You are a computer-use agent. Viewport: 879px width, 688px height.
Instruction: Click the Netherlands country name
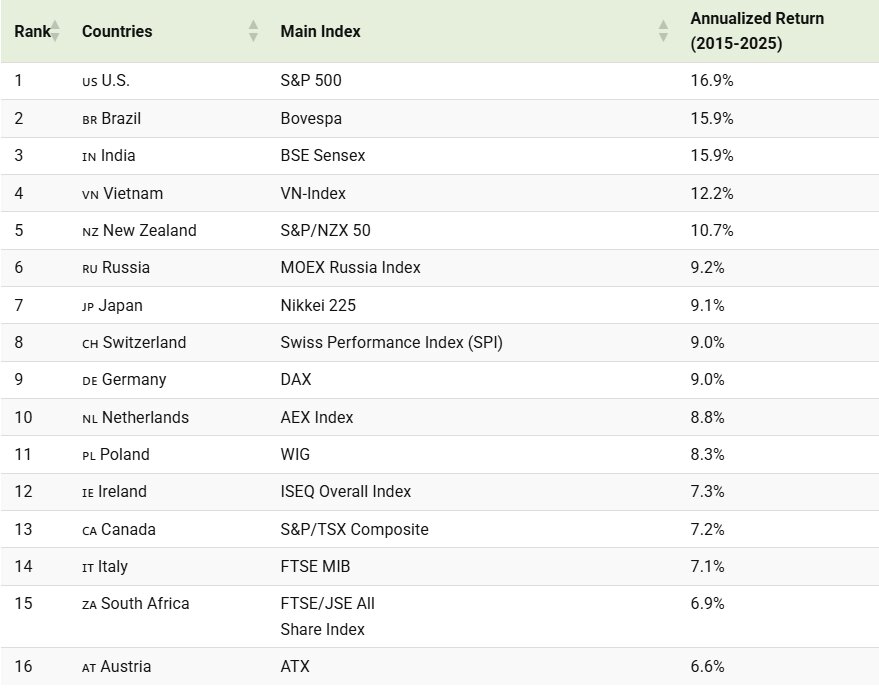[x=145, y=417]
